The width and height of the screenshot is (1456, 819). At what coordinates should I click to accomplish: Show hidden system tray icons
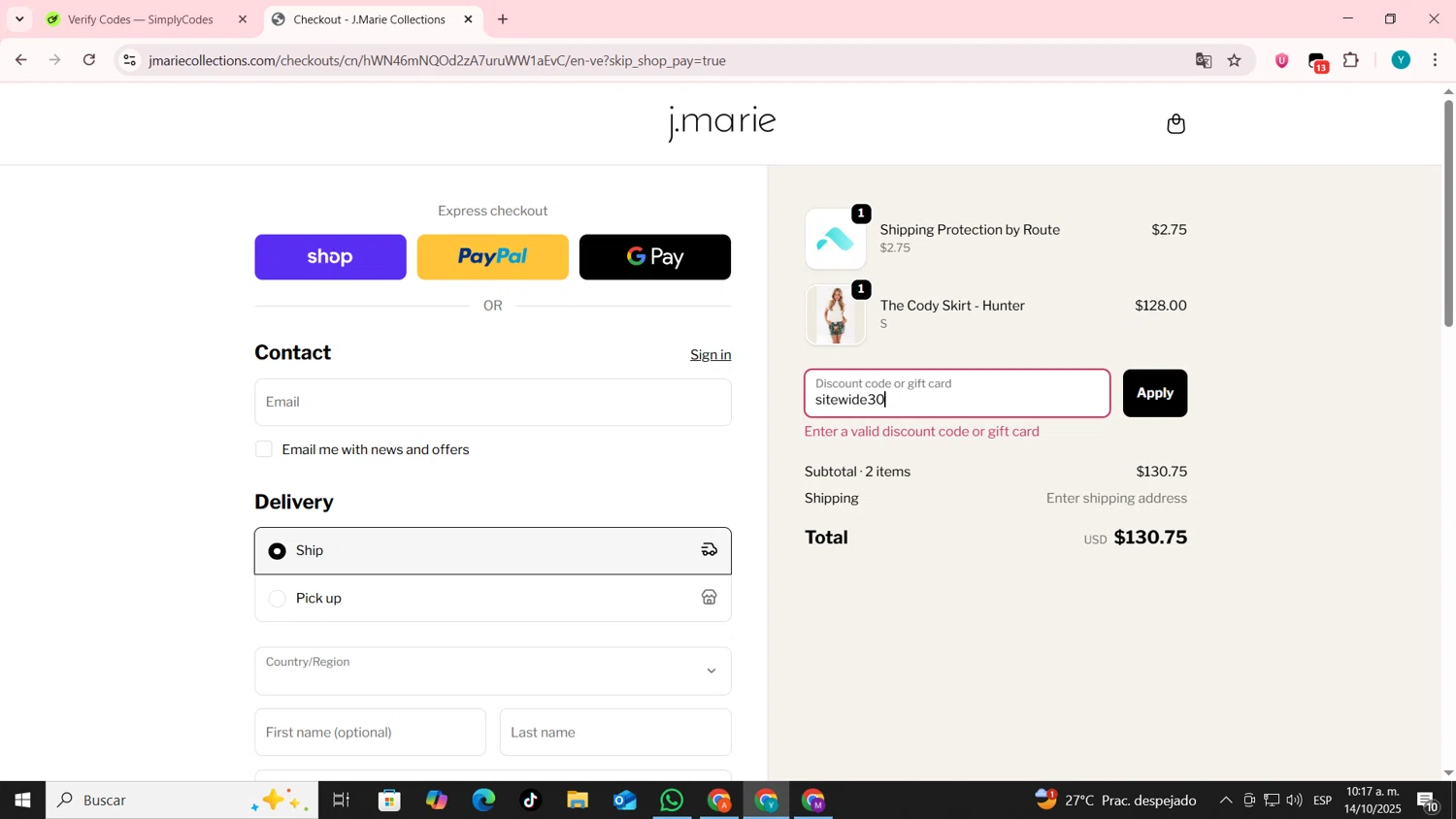(1226, 801)
